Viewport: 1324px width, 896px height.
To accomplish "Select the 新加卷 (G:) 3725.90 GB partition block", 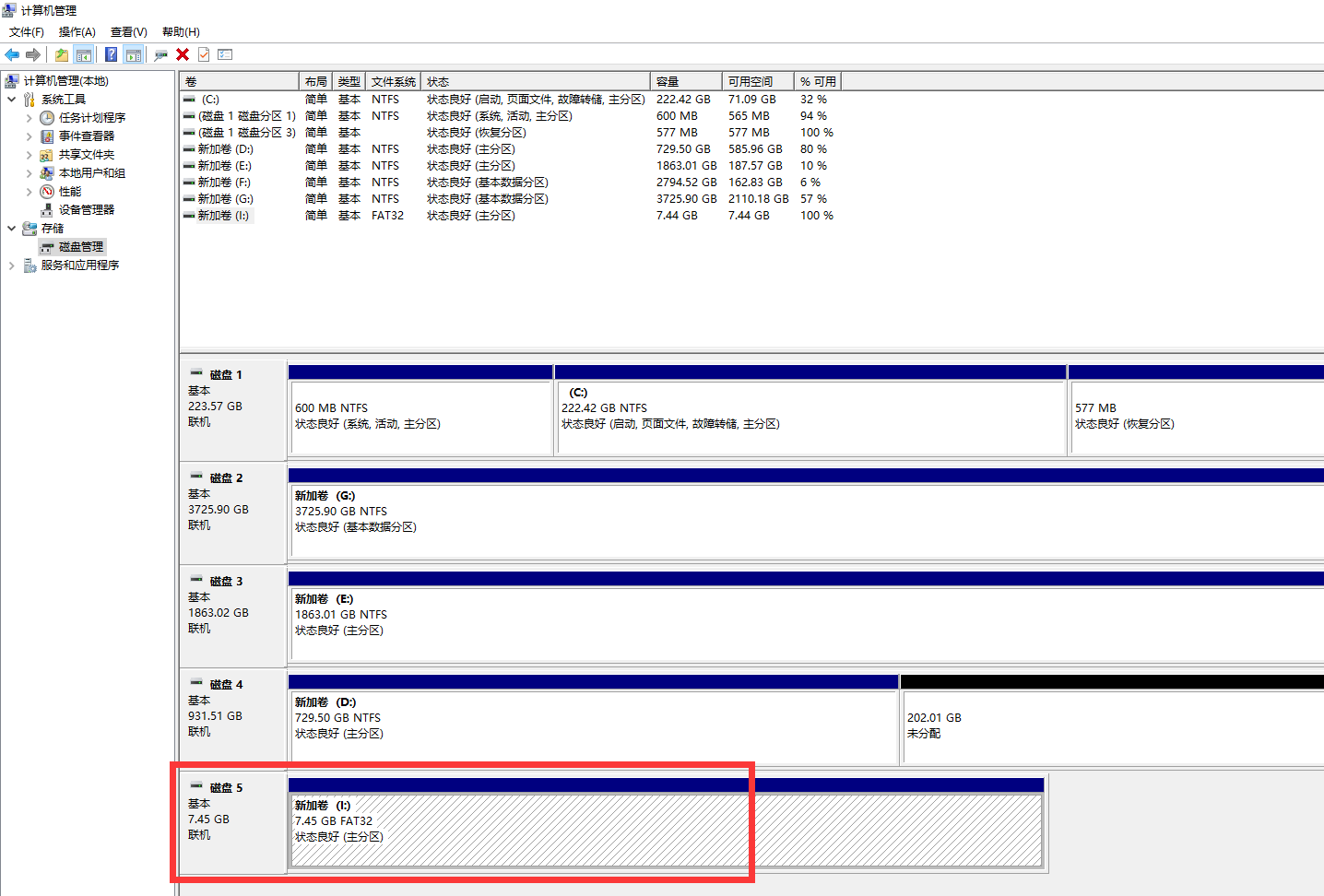I will coord(806,513).
